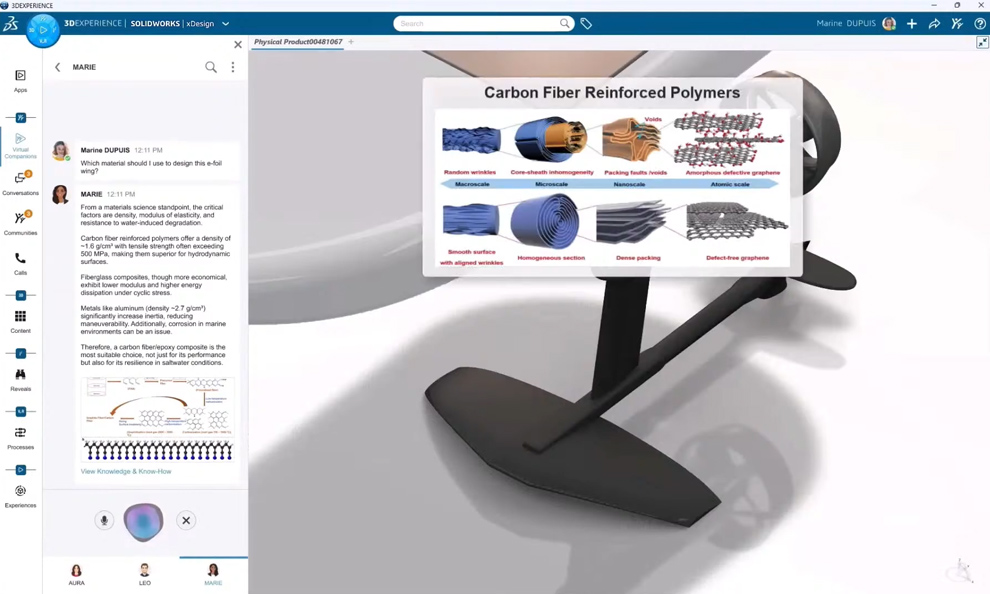Click the materials diagram thumbnail in chat
This screenshot has height=594, width=990.
(x=156, y=419)
